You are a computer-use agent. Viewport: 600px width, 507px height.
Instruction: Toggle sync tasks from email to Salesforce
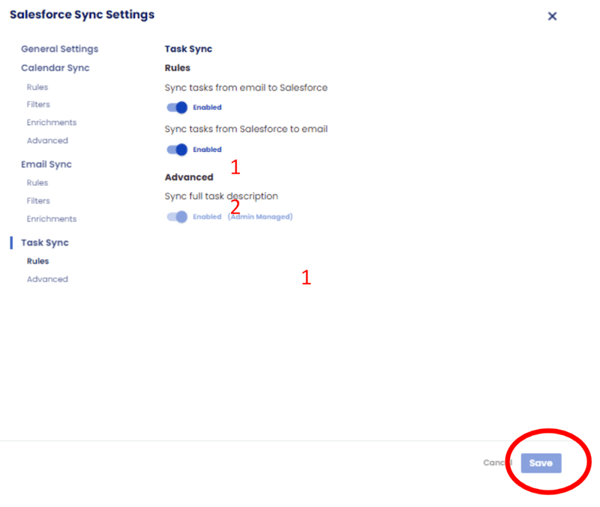pyautogui.click(x=177, y=108)
